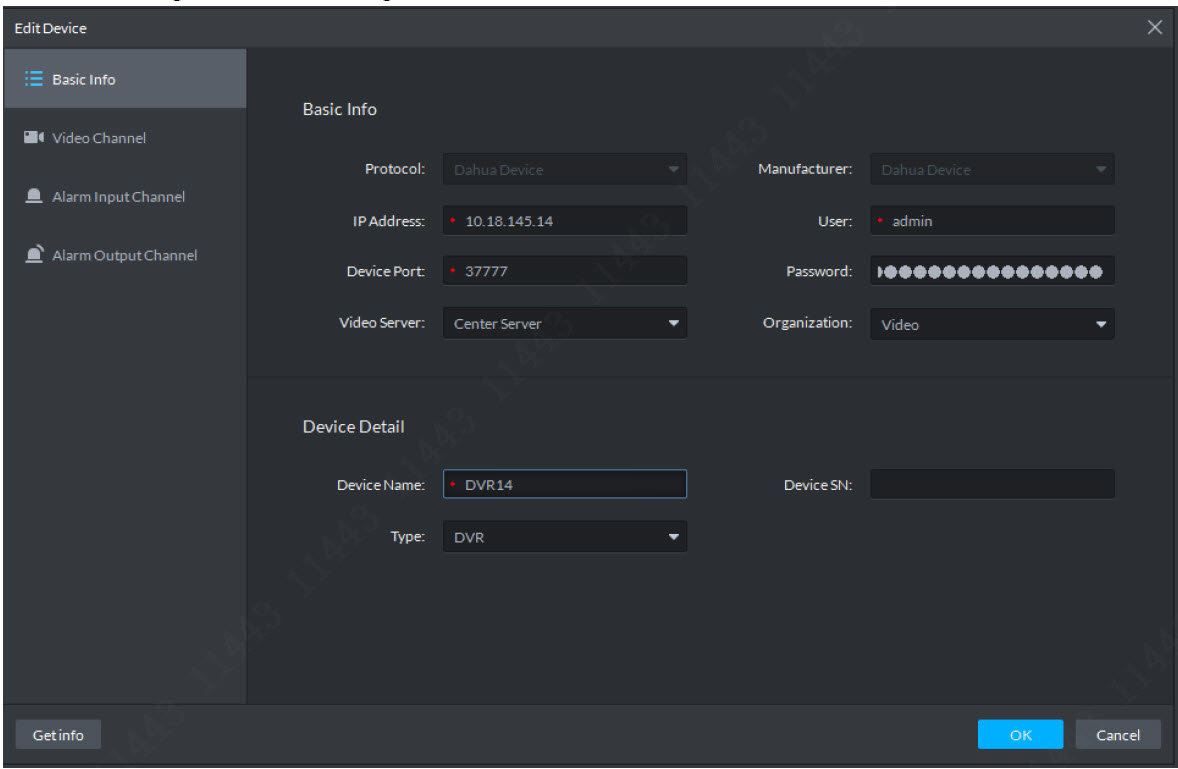The width and height of the screenshot is (1178, 769).
Task: Switch to the Alarm Input Channel tab
Action: [x=118, y=197]
